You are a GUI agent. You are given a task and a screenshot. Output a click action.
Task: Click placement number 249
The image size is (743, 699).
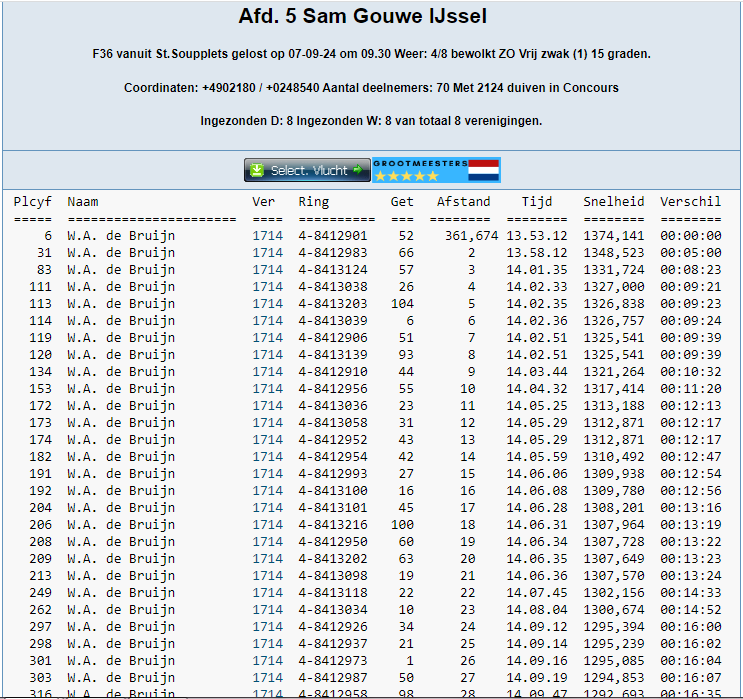(40, 593)
